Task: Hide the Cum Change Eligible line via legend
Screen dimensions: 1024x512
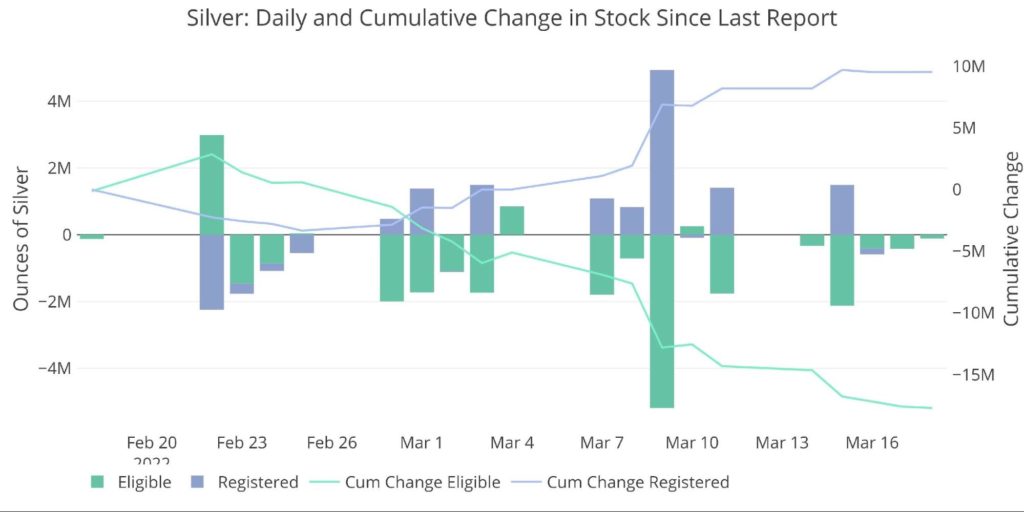Action: (x=421, y=482)
